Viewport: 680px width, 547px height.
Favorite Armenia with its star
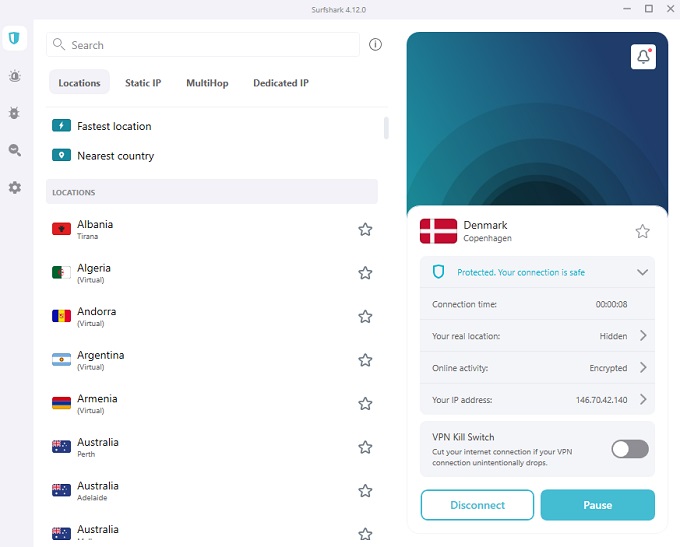pos(365,404)
